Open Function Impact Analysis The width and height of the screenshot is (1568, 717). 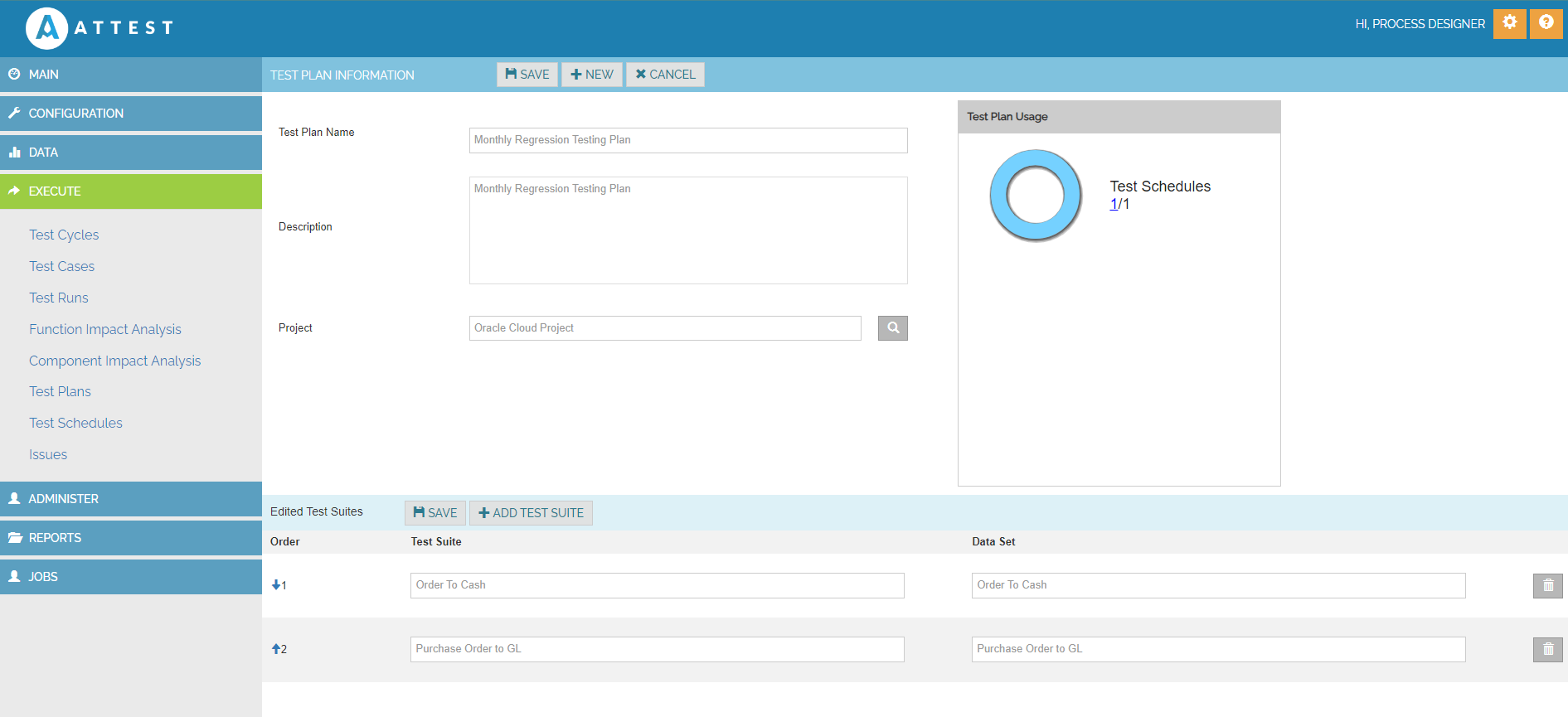tap(105, 330)
